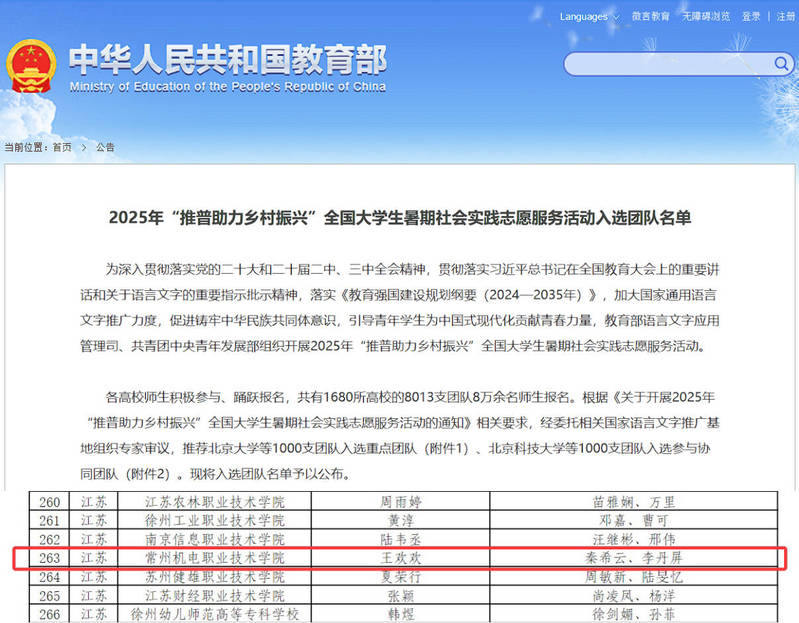Screen dimensions: 799x623
Task: Select table cell 尚凌凤、杨洋
Action: click(634, 596)
